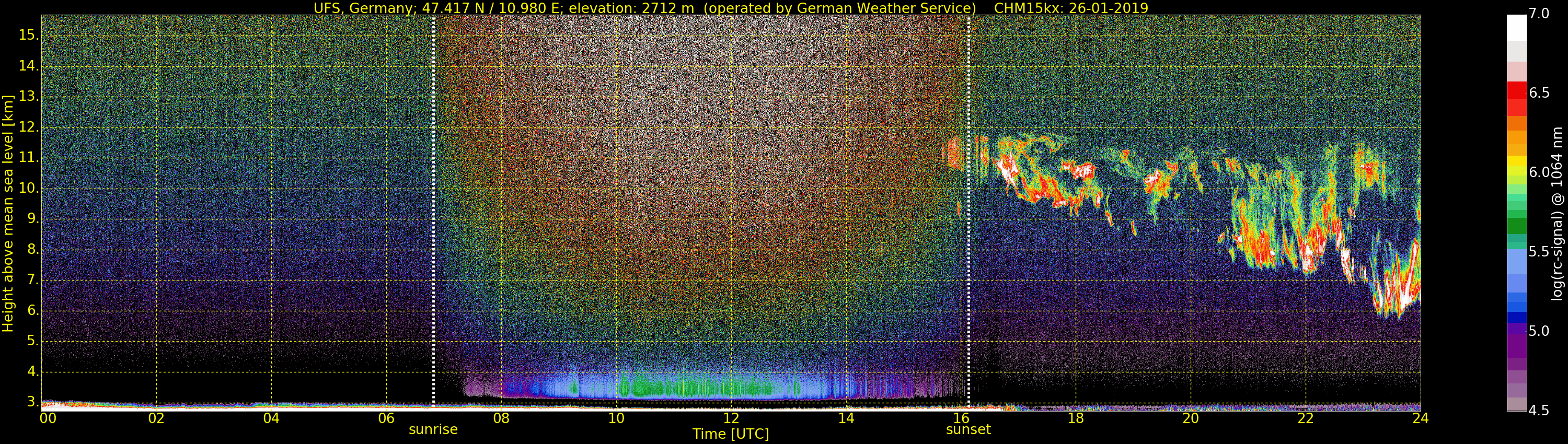1568x444 pixels.
Task: Click the '10.' height axis tick label
Action: point(29,188)
